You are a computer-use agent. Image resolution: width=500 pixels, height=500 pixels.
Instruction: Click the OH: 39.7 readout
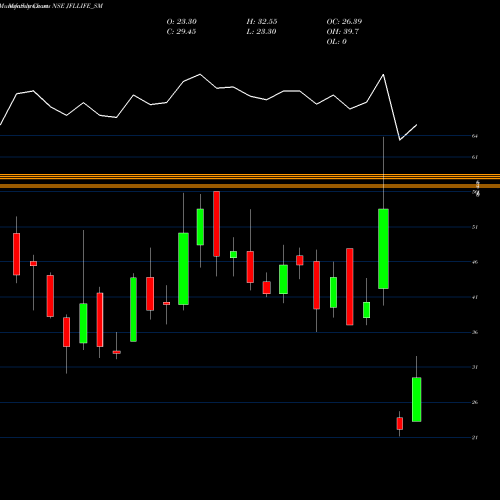tap(343, 32)
